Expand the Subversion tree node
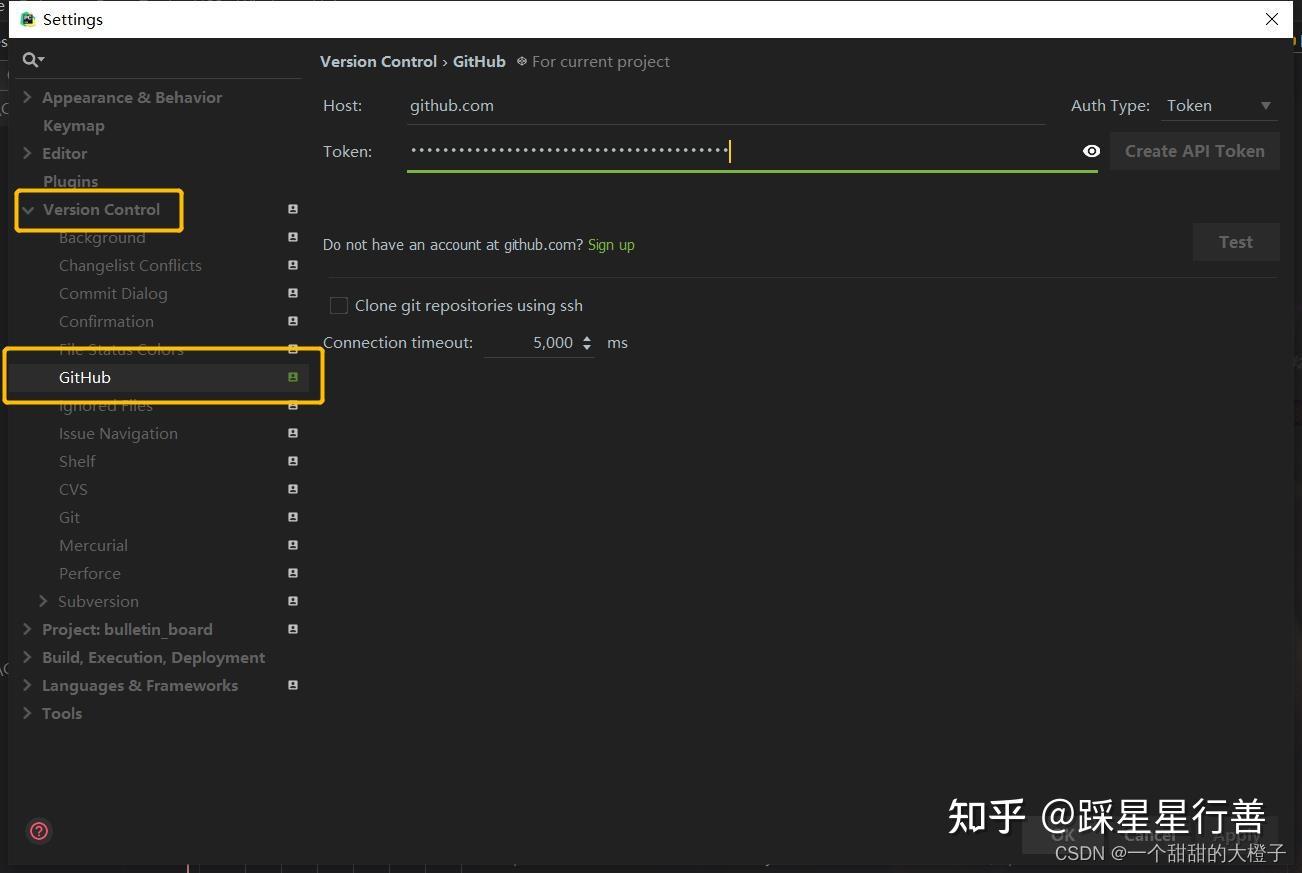Screen dimensions: 1302x873 click(43, 601)
